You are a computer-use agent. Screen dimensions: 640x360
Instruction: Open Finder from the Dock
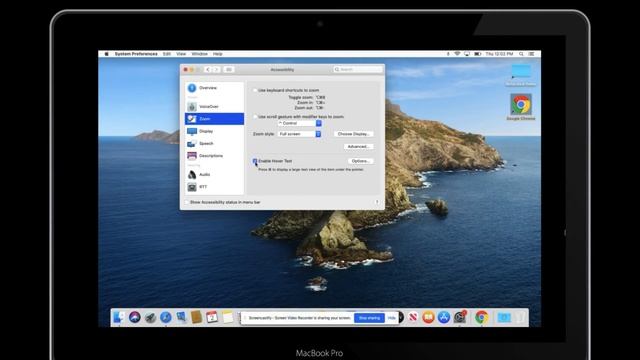pos(119,317)
